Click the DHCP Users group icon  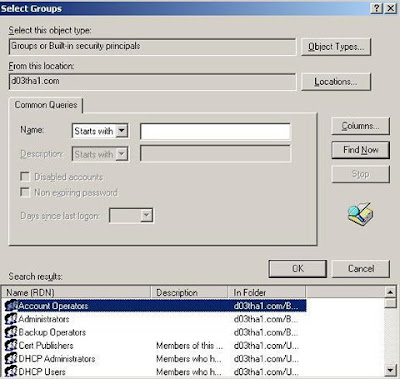[11, 371]
